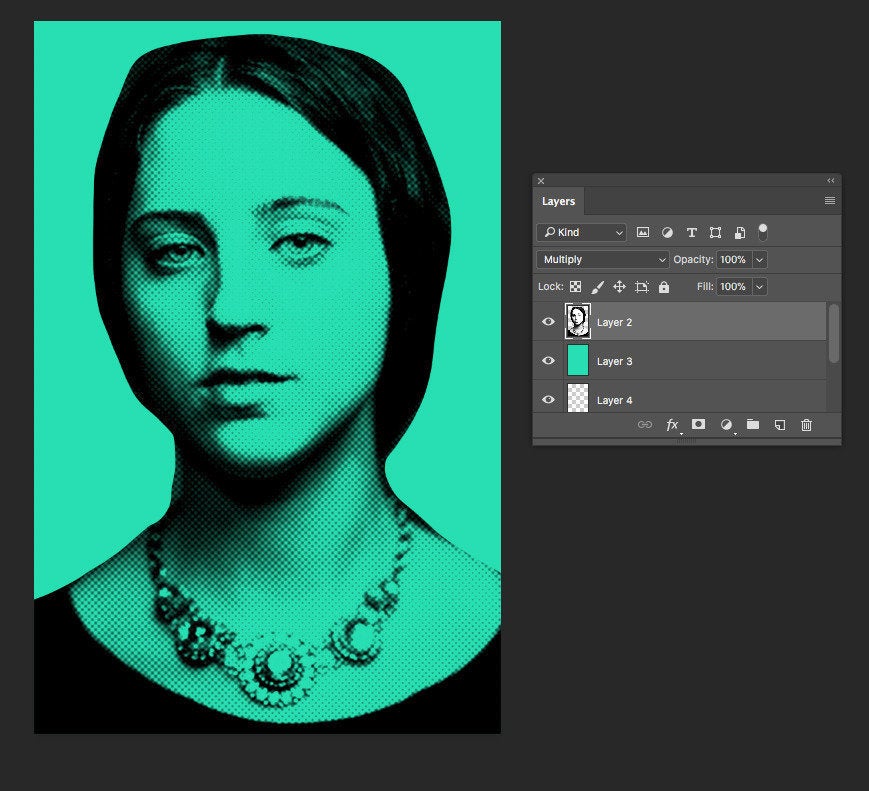869x791 pixels.
Task: Hide Layer 4 visibility eye
Action: click(548, 399)
